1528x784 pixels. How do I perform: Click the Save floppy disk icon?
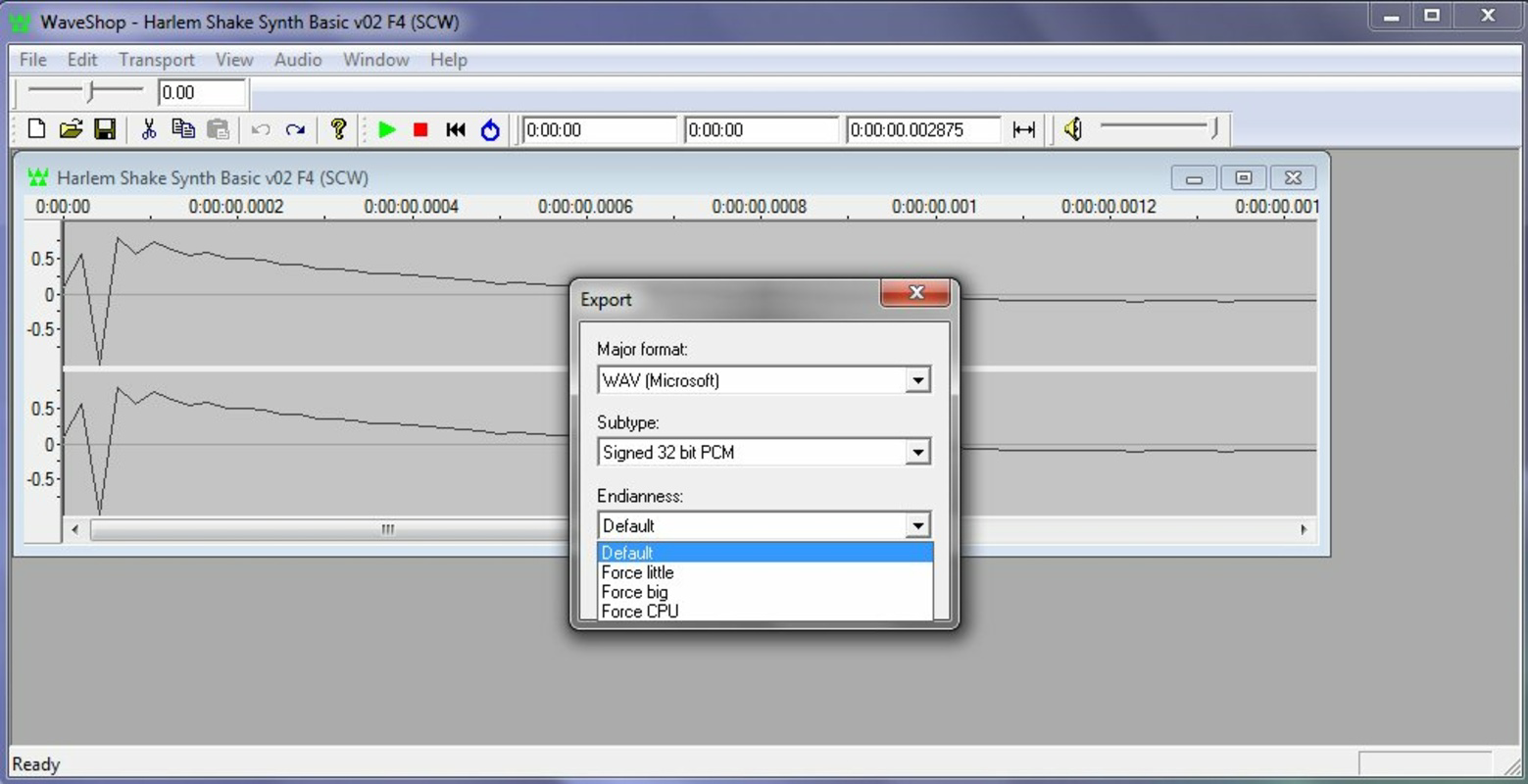105,129
